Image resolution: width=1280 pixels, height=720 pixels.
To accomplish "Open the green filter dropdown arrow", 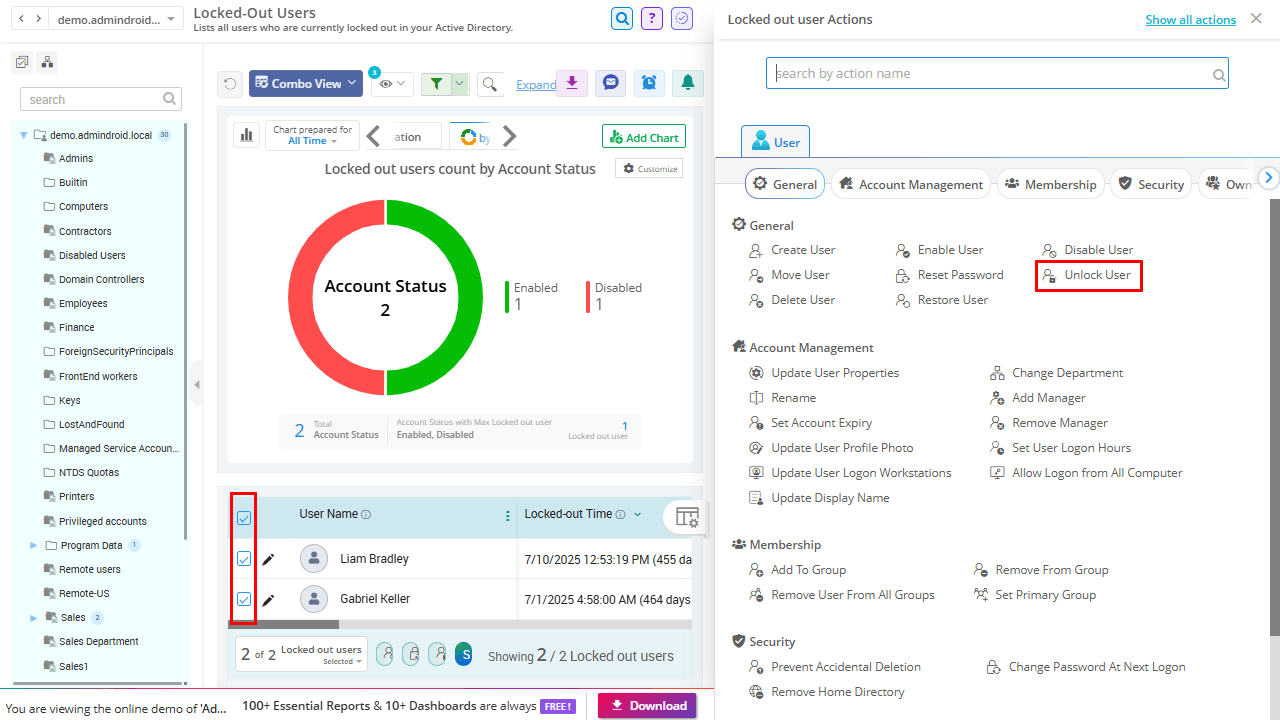I will click(459, 84).
